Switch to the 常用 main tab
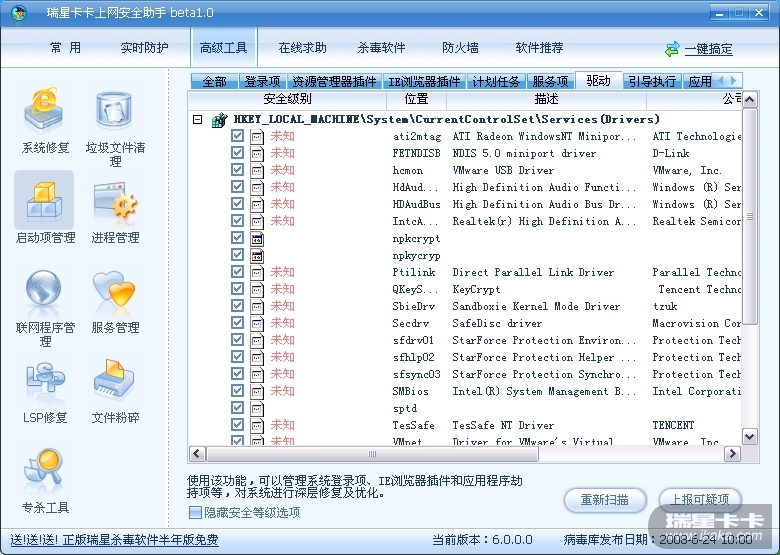Image resolution: width=780 pixels, height=555 pixels. click(x=65, y=48)
